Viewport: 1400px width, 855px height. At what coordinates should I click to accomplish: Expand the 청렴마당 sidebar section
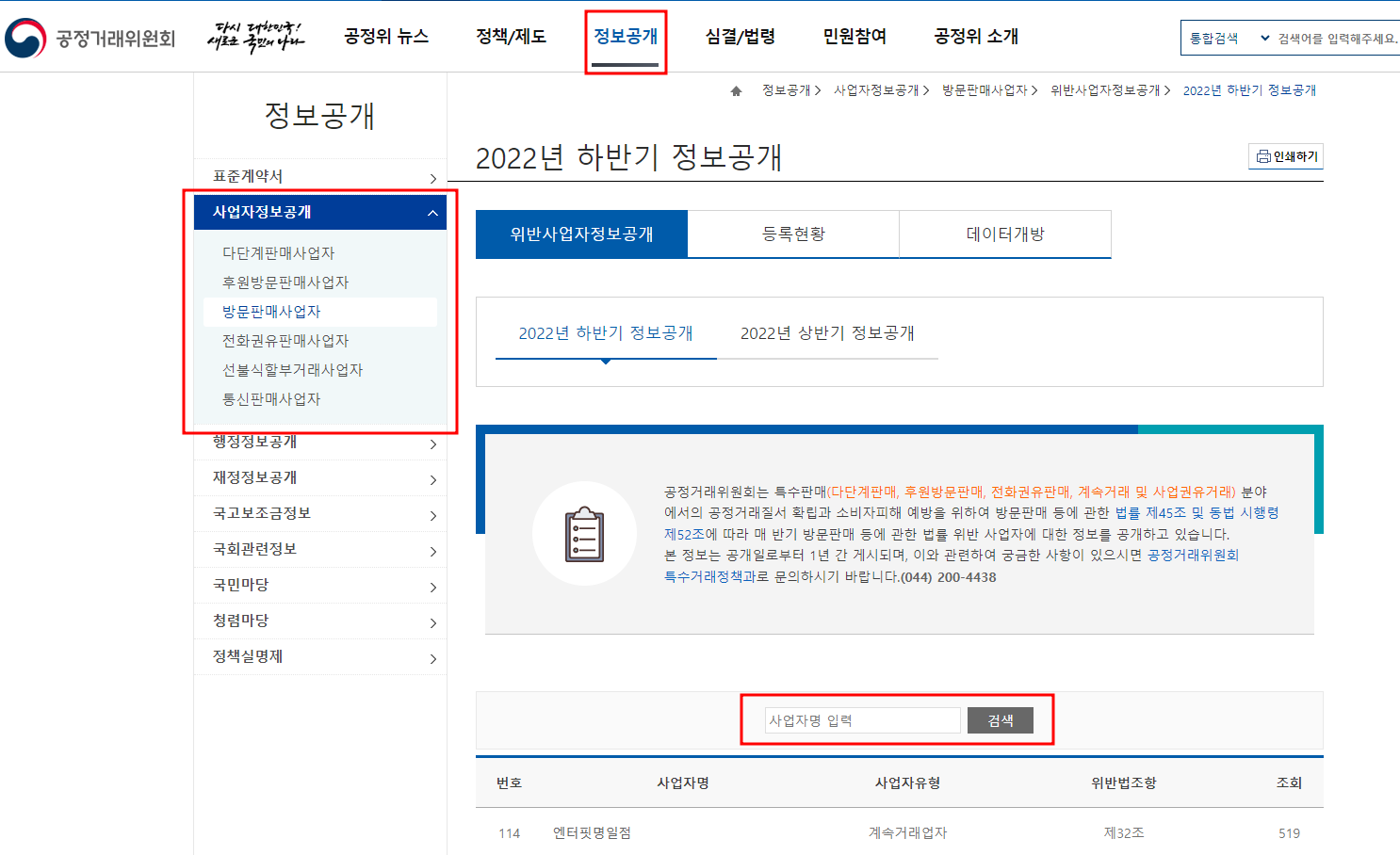click(320, 621)
